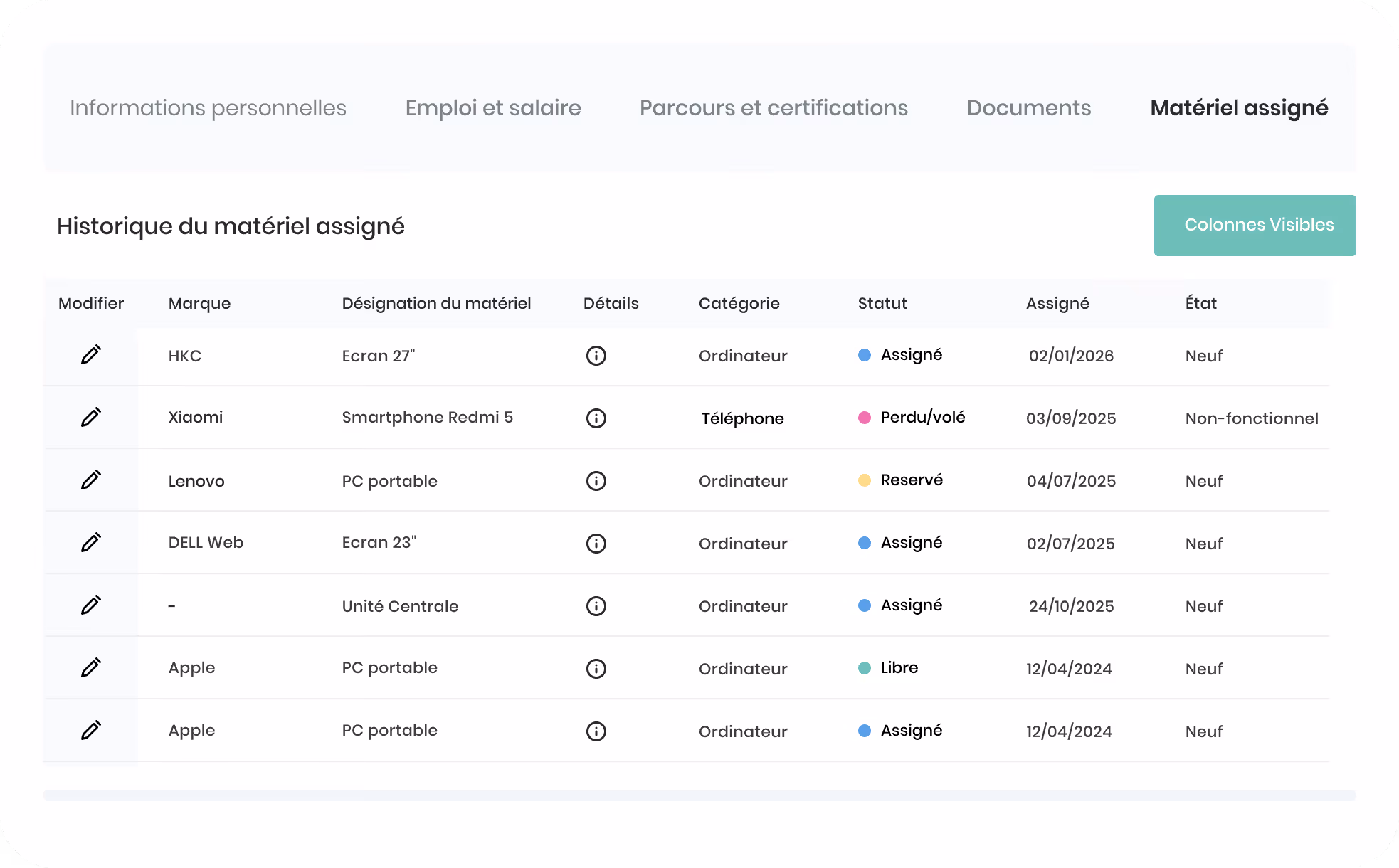Click Désignation du matériel column header

click(436, 304)
